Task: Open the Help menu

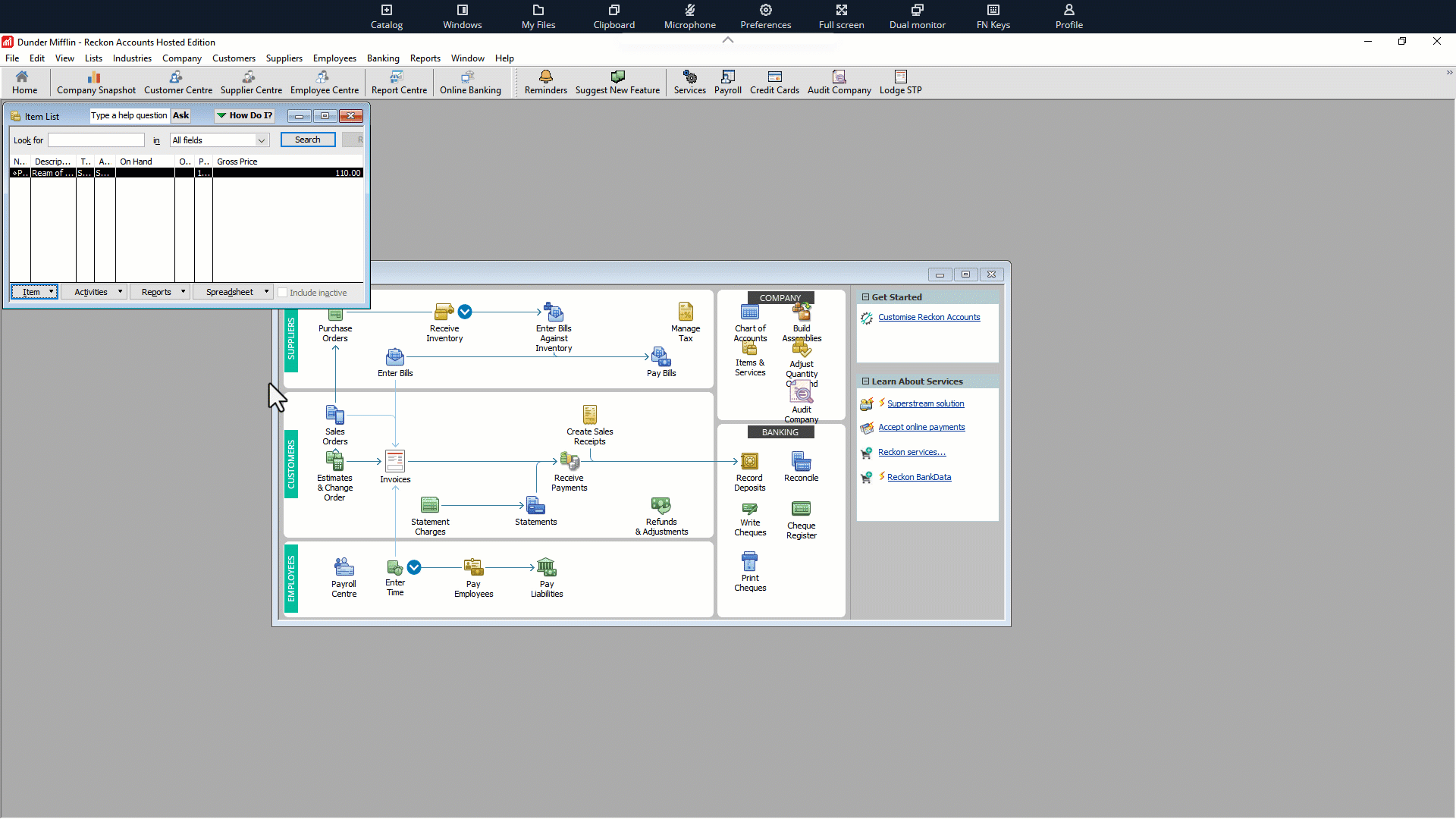Action: (x=504, y=58)
